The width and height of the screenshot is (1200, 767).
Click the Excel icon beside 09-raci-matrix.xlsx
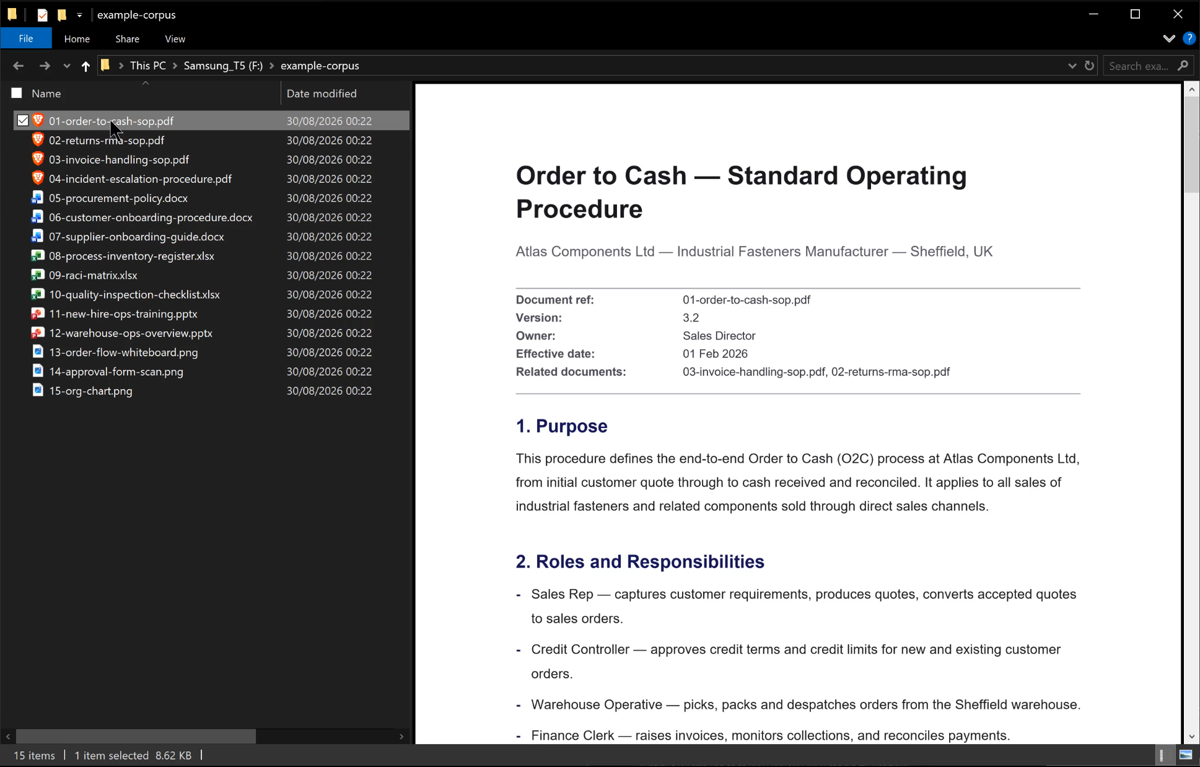tap(38, 275)
